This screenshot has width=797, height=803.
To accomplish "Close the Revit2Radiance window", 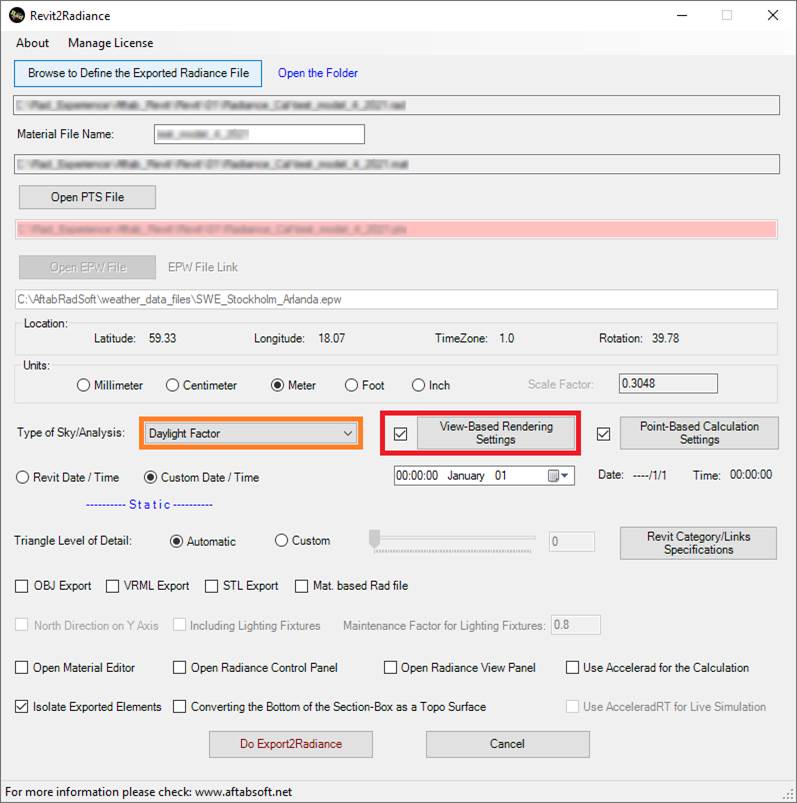I will point(773,15).
